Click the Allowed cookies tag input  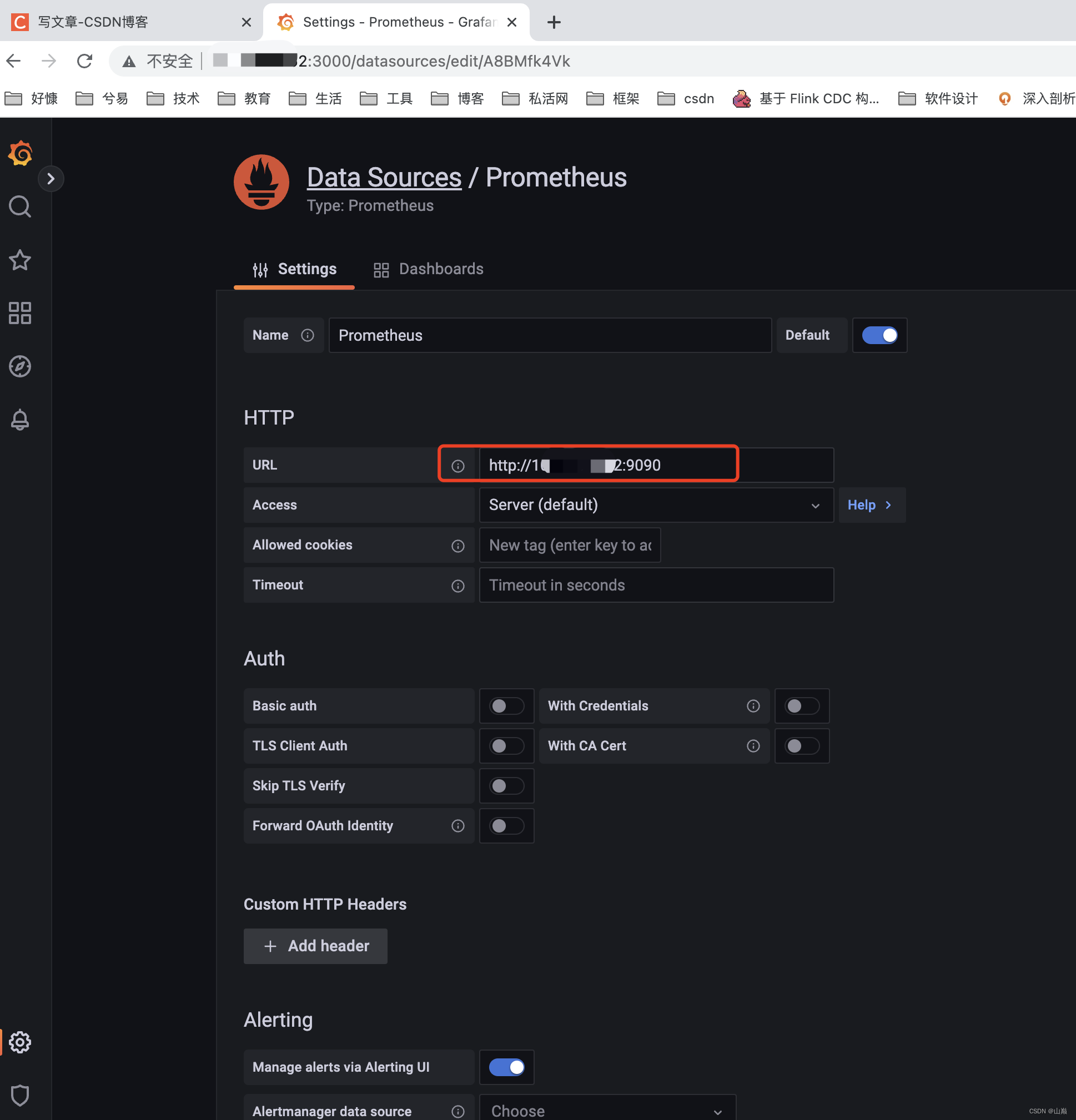[x=570, y=545]
